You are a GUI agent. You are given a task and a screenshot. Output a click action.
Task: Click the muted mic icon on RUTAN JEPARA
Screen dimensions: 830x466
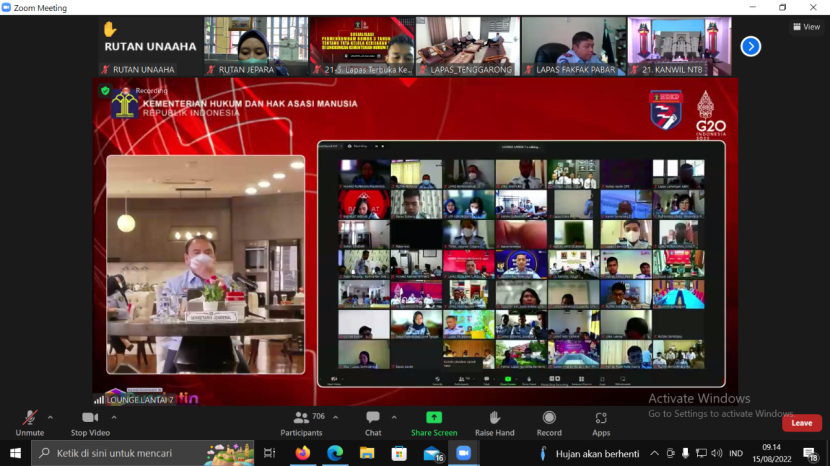click(x=211, y=69)
